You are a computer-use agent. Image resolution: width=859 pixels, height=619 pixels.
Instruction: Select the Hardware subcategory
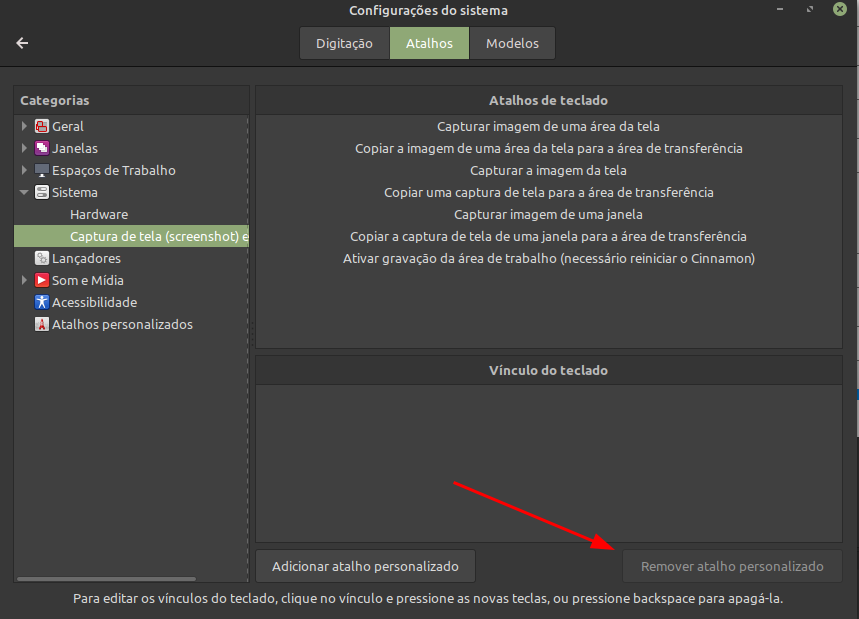(x=99, y=214)
